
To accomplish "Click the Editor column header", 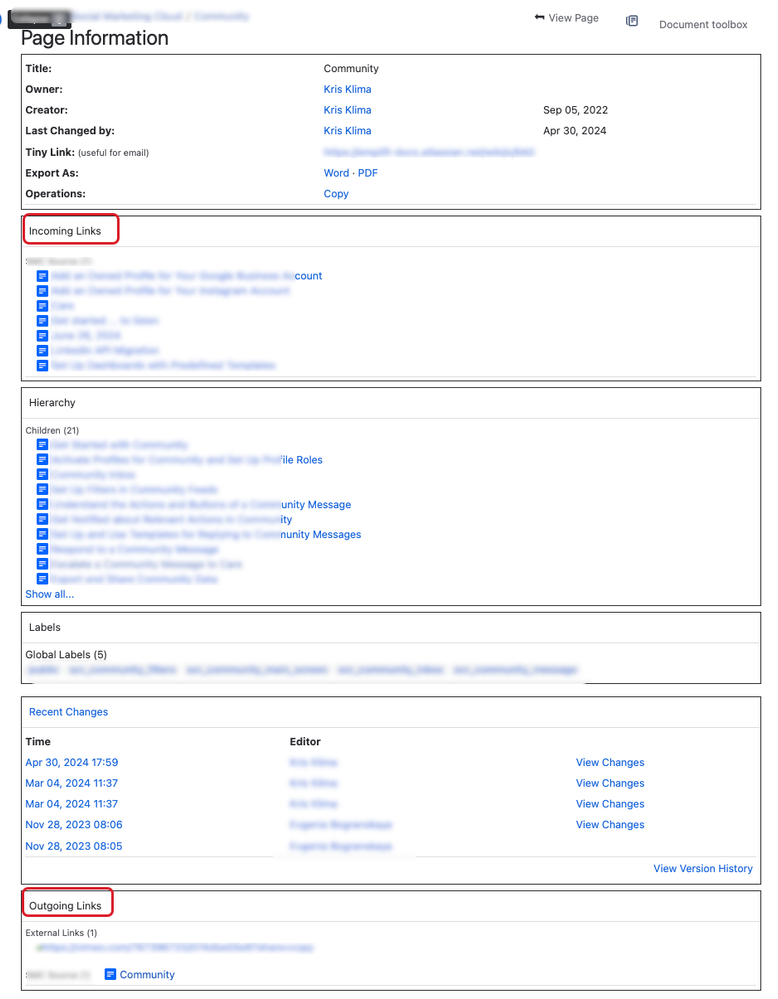I will (x=305, y=741).
